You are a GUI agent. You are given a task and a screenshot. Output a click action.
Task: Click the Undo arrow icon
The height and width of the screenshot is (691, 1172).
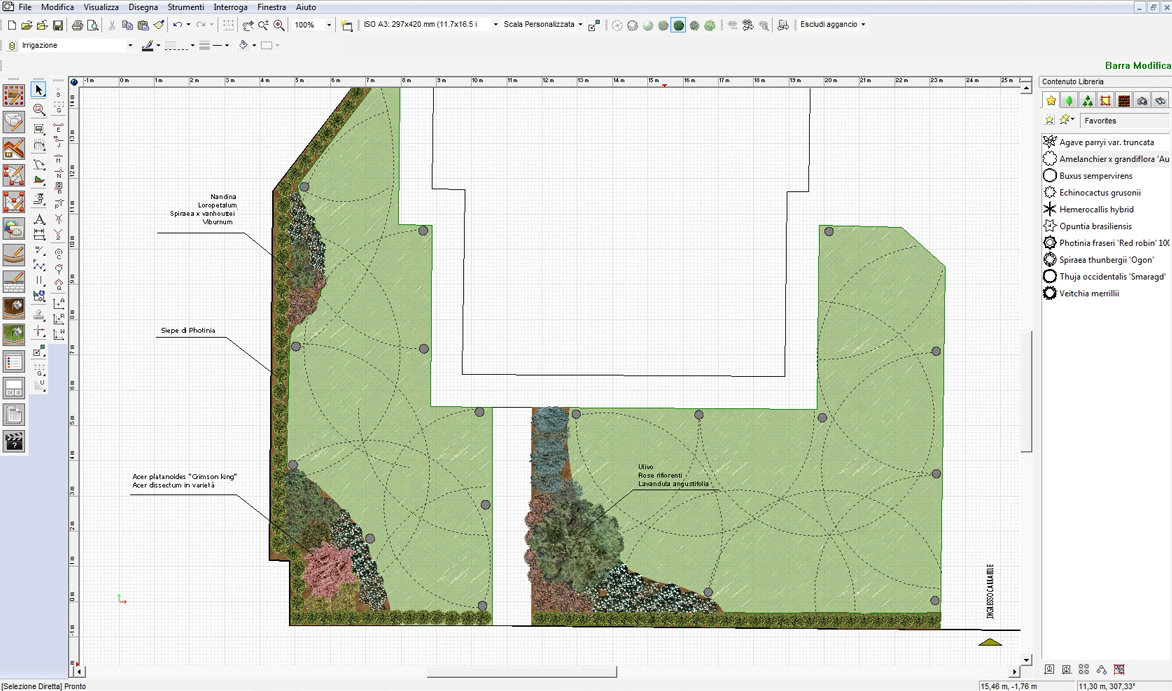tap(177, 25)
